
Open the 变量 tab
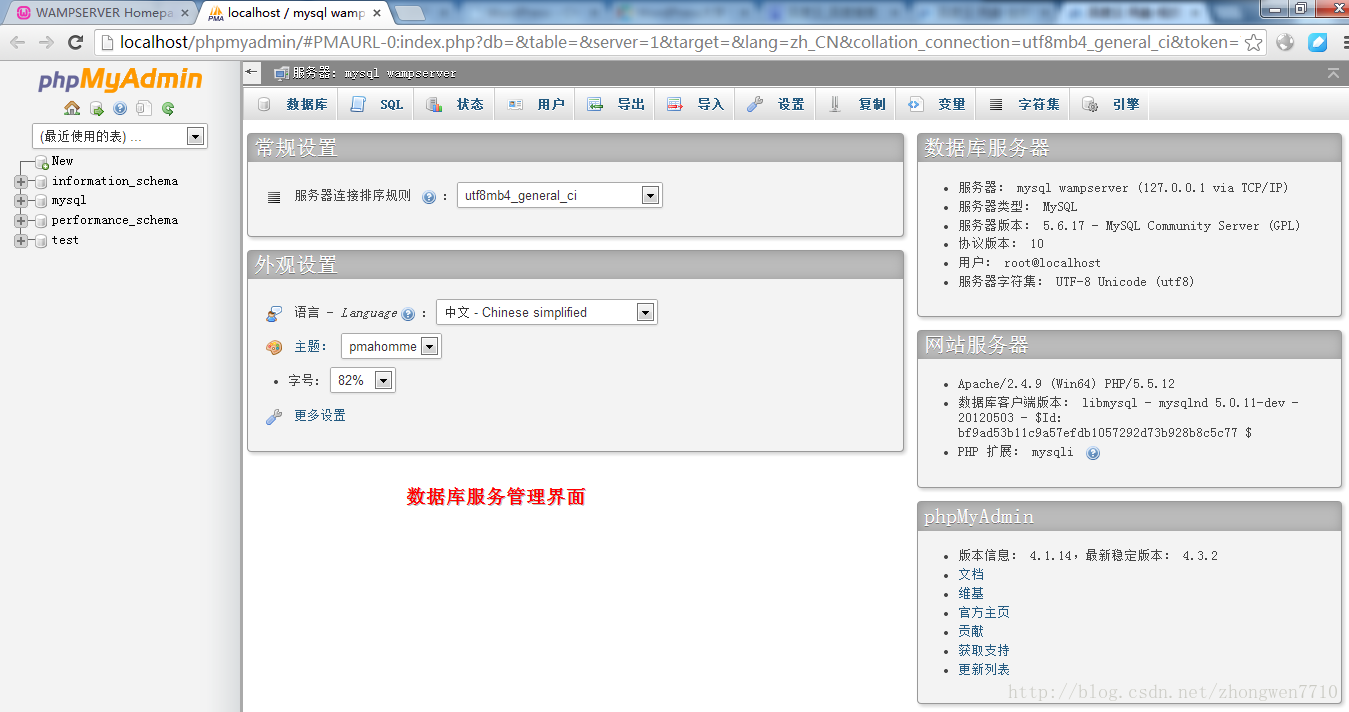click(937, 104)
